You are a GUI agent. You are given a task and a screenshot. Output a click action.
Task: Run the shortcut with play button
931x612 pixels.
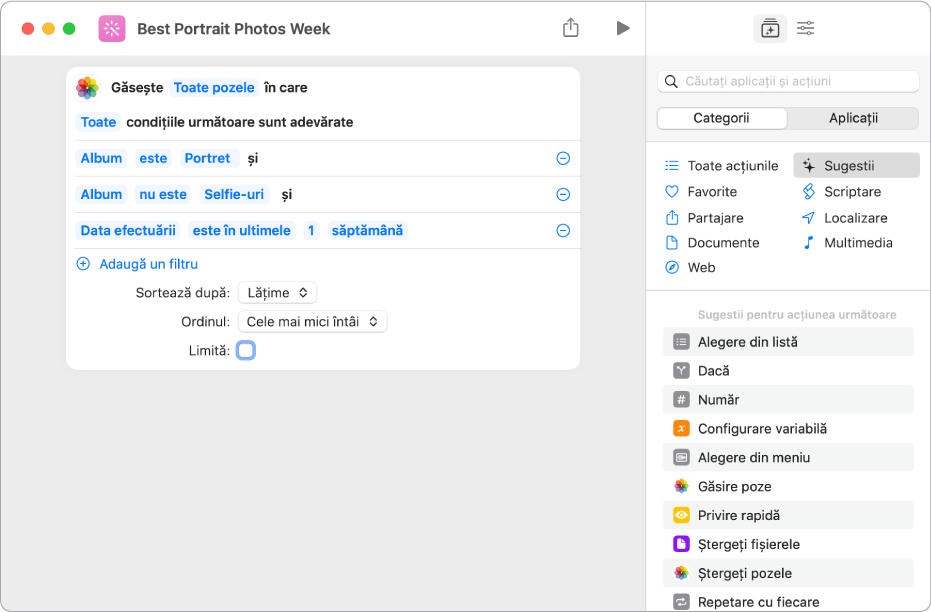click(623, 28)
